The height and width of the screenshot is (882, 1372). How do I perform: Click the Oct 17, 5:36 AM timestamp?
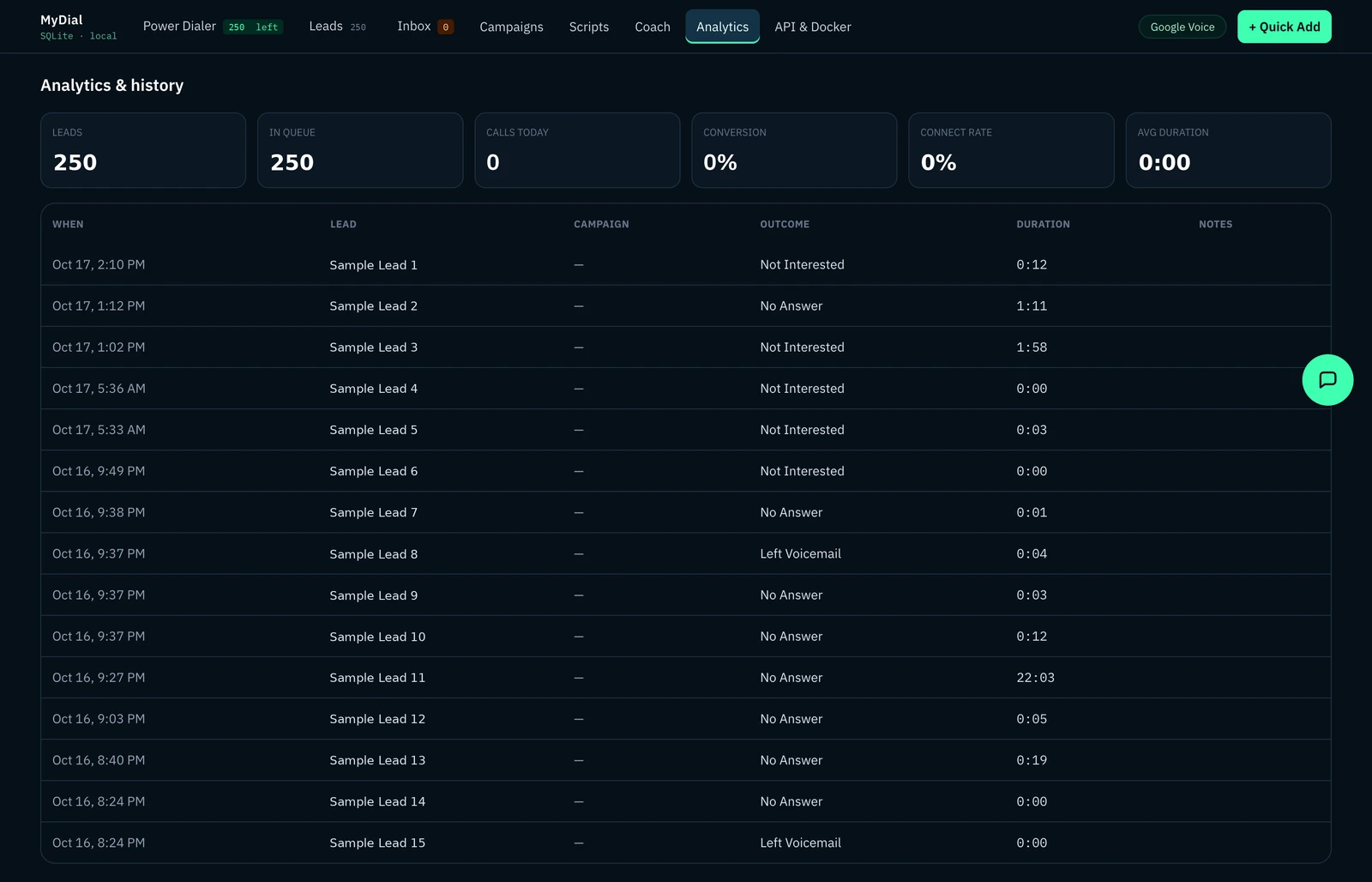tap(99, 389)
